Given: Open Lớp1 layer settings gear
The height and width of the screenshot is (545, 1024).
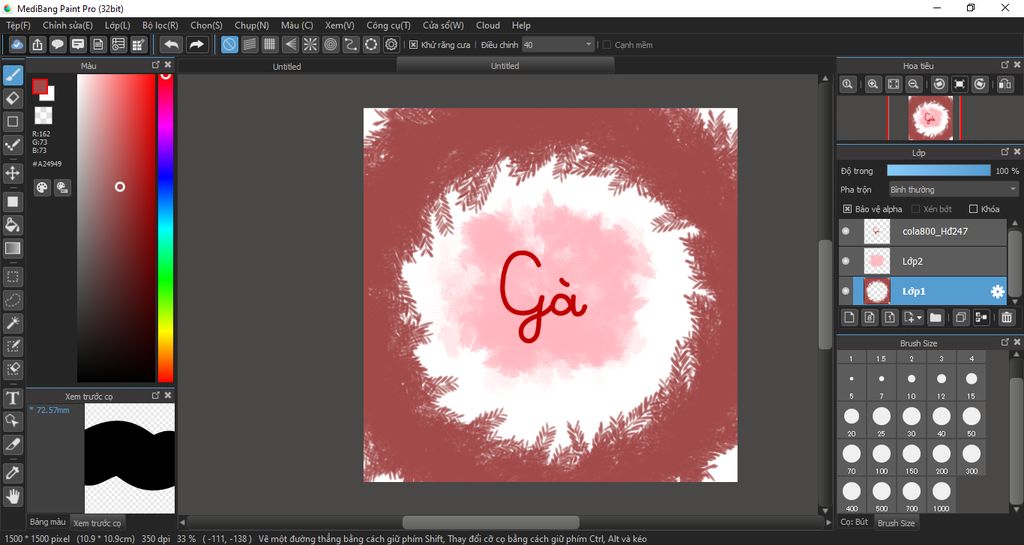Looking at the screenshot, I should pyautogui.click(x=997, y=292).
